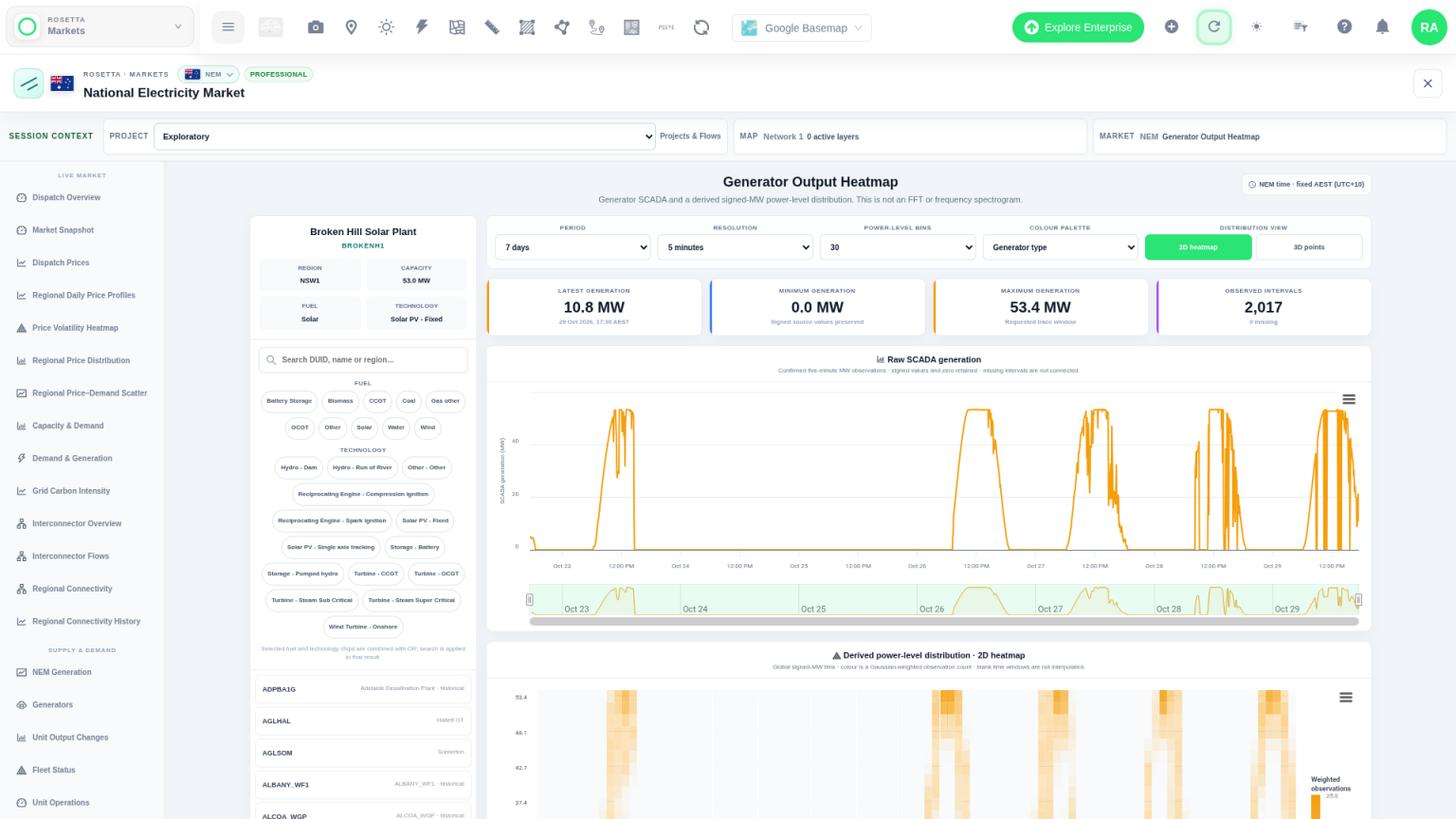Screen dimensions: 1456x819
Task: Click the circular sync arrows icon
Action: [701, 27]
